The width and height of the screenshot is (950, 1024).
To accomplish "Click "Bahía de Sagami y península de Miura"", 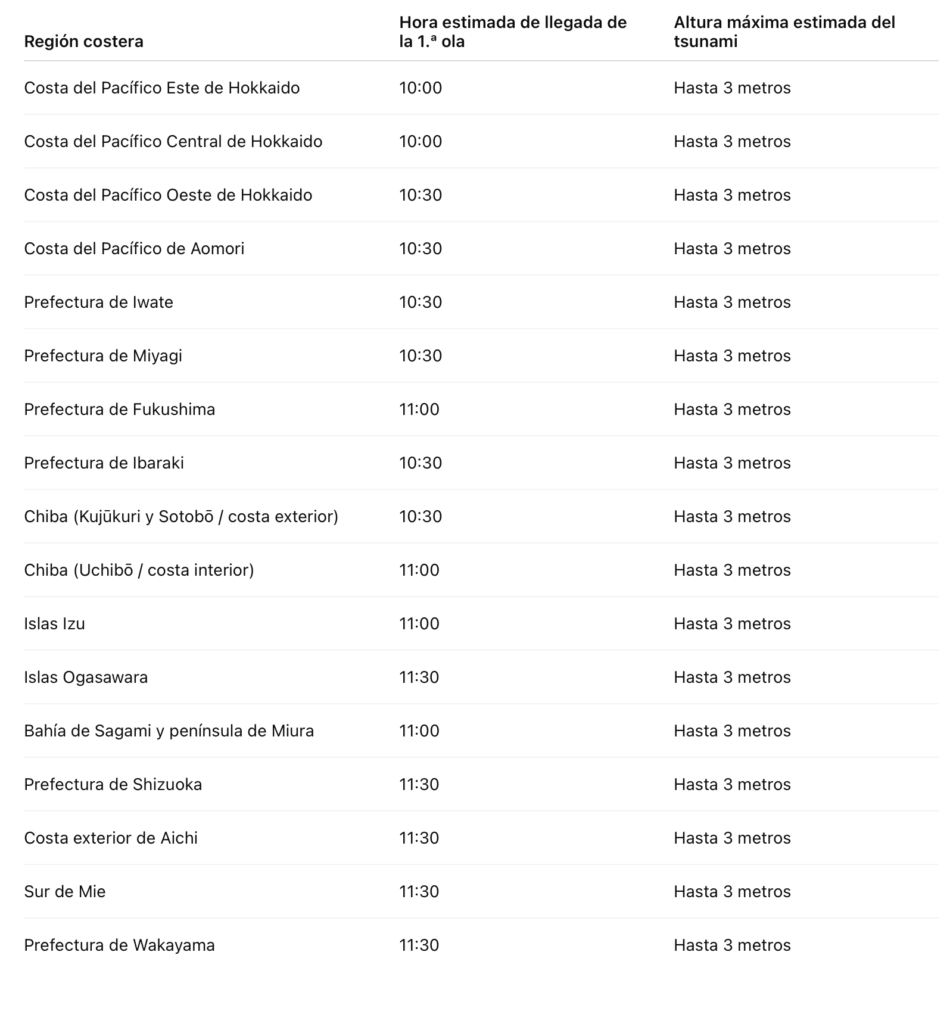I will pos(169,731).
